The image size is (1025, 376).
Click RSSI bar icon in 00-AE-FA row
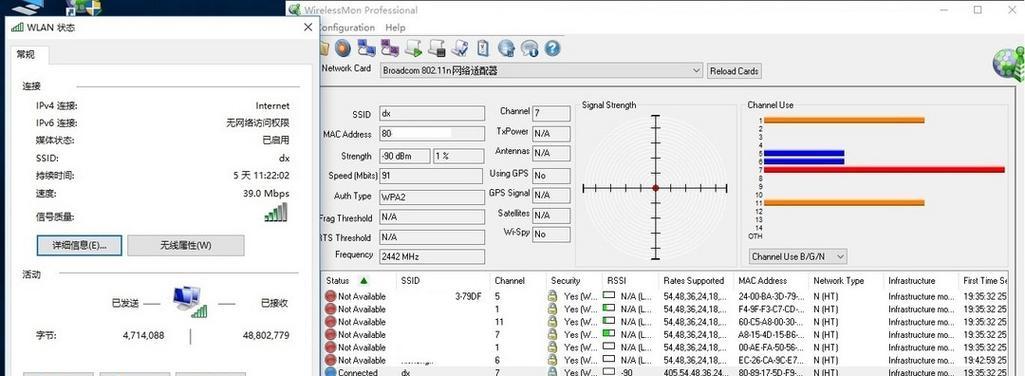click(x=609, y=347)
